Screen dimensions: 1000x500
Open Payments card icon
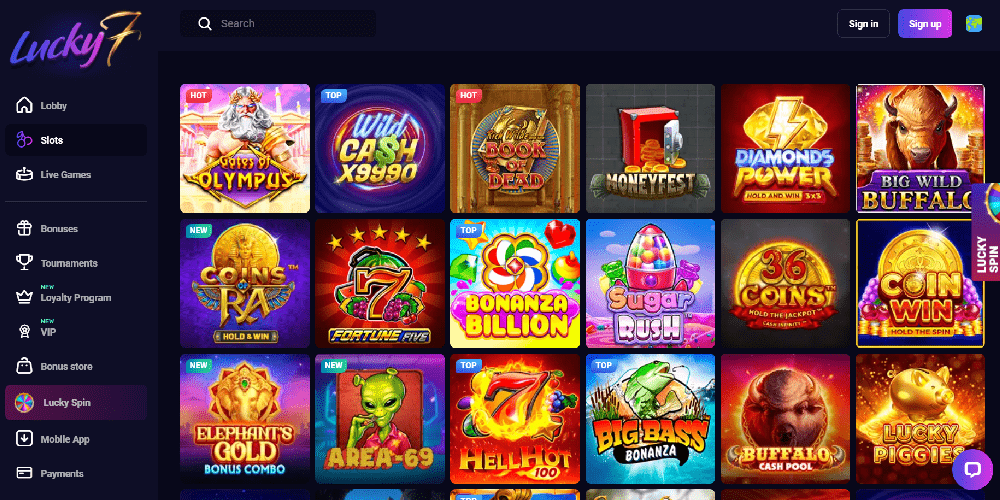(24, 473)
